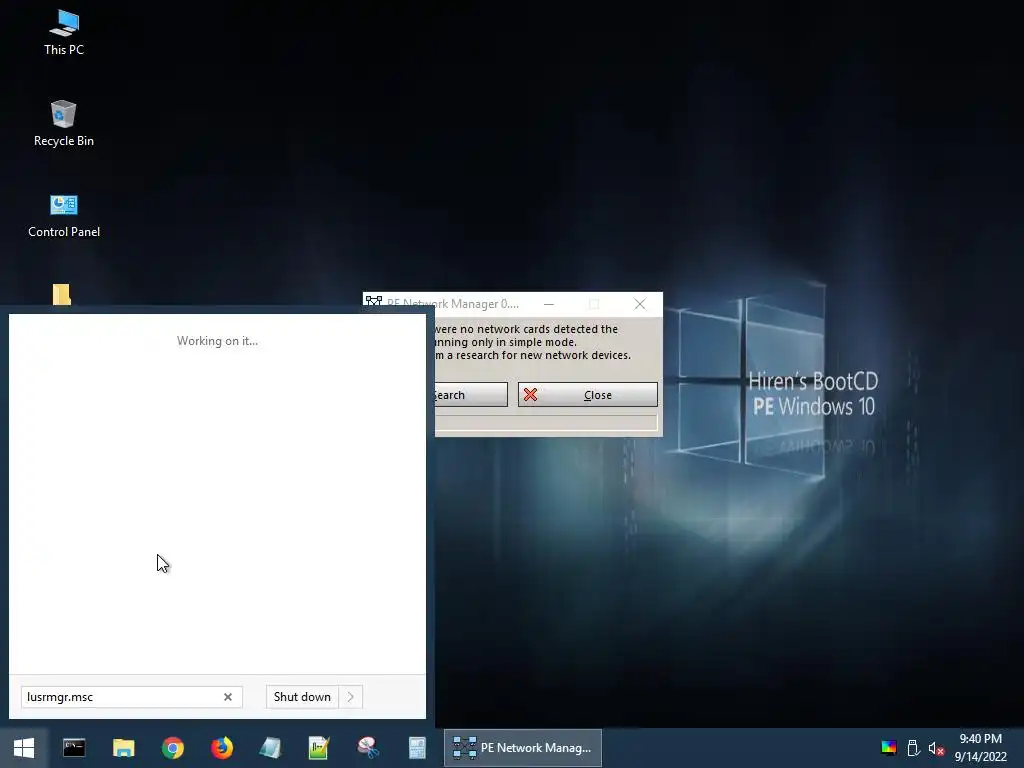
Task: Click the red X icon on Close button
Action: [x=530, y=394]
